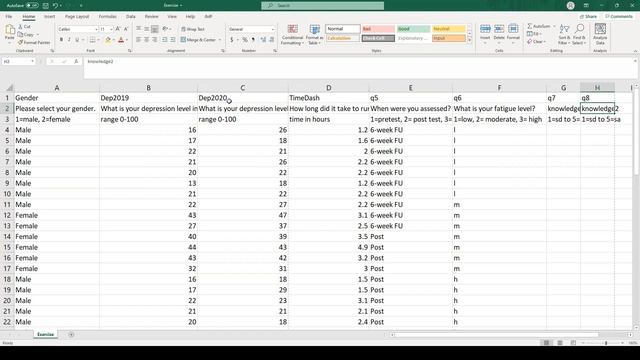Select the Exercise sheet tab

point(45,334)
